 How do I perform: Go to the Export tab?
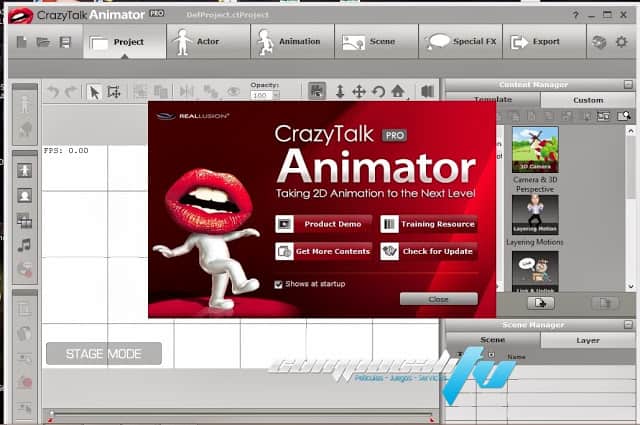coord(544,42)
